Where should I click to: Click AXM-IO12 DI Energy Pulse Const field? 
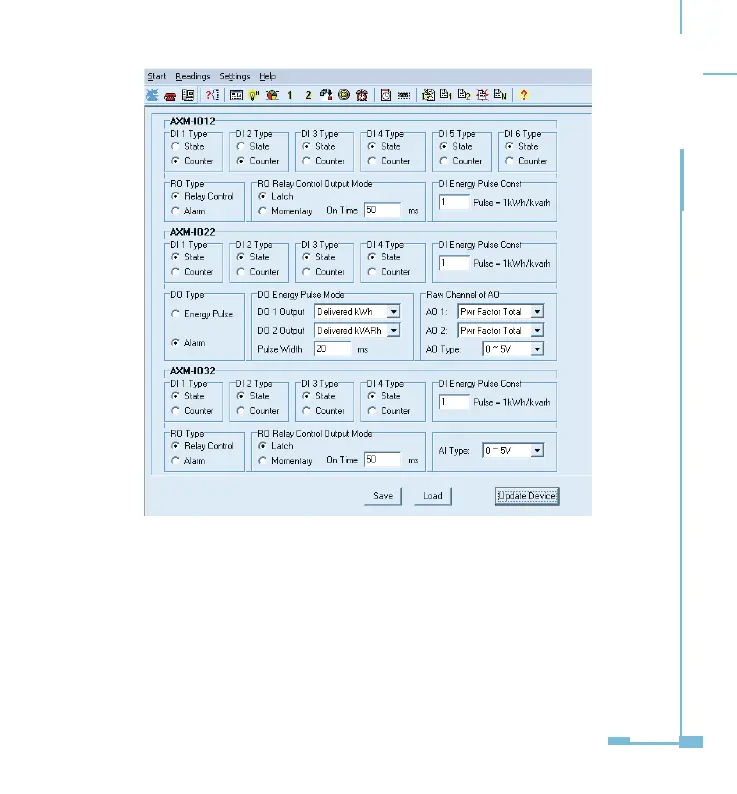click(x=454, y=203)
